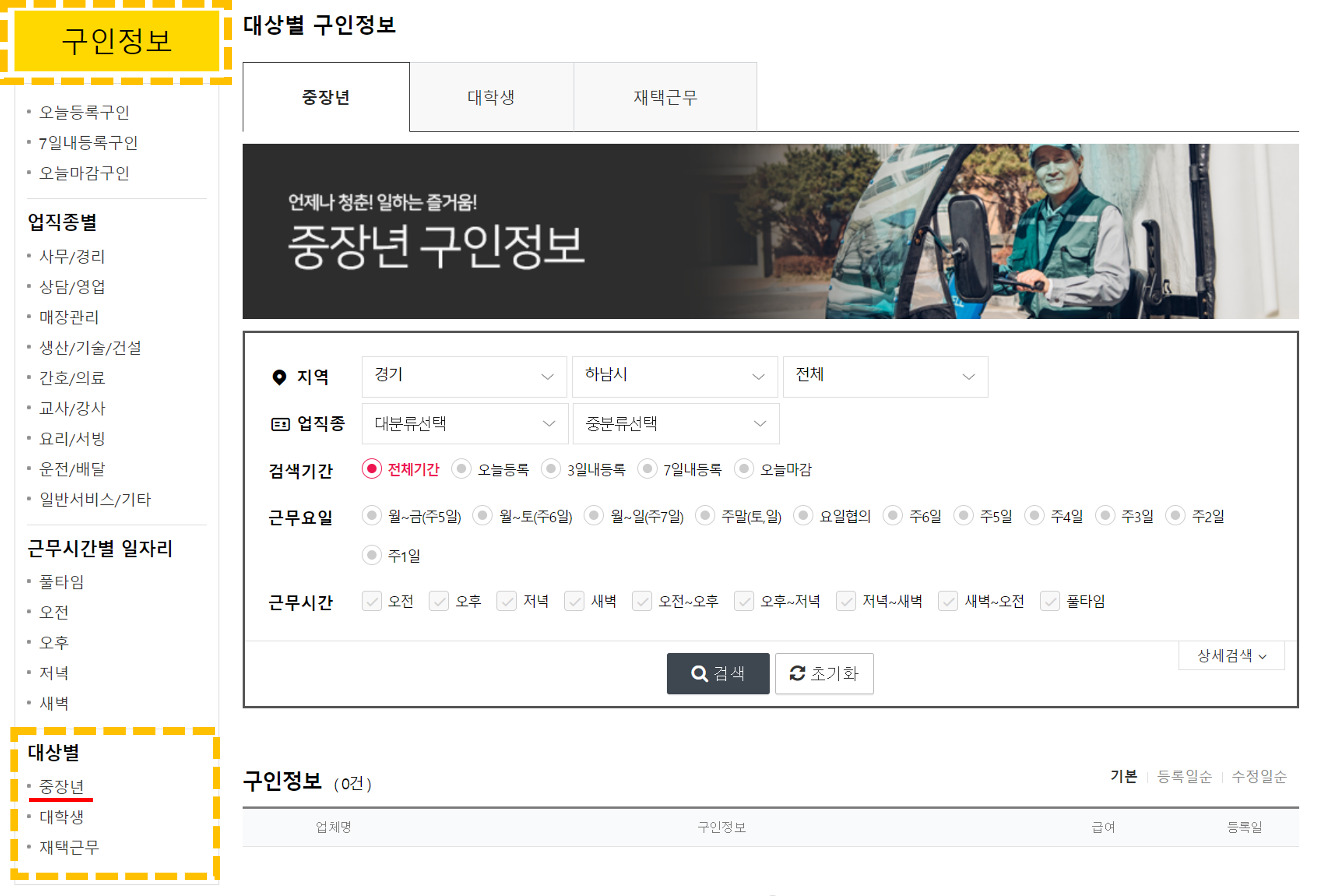Switch to the 대학생 tab
Screen dimensions: 1321x896
[x=491, y=97]
